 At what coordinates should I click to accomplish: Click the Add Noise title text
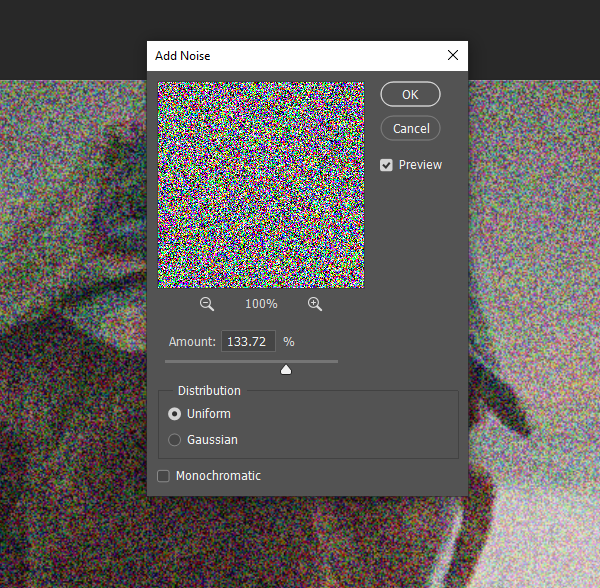coord(183,56)
